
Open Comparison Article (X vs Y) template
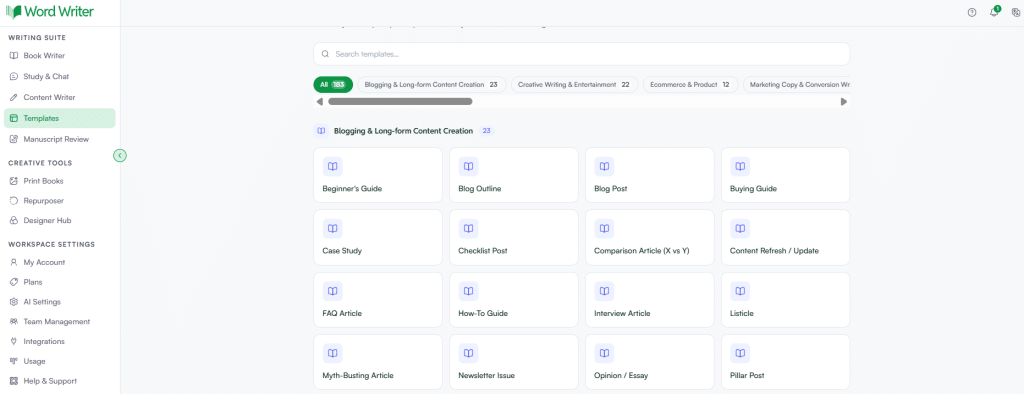click(x=649, y=237)
